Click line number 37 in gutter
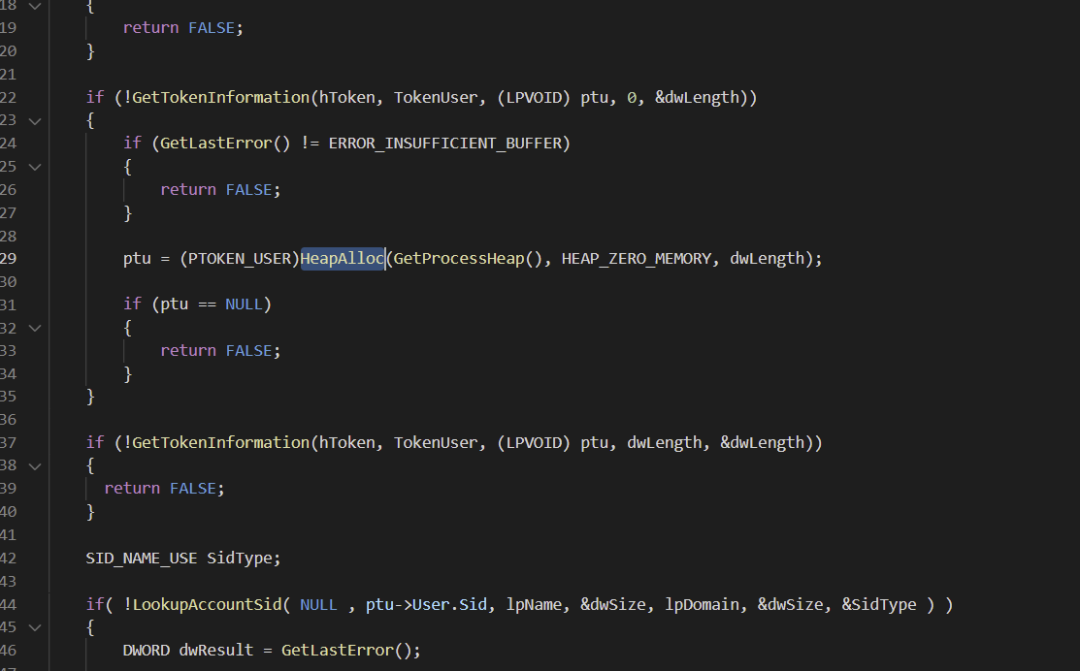The image size is (1080, 671). [x=8, y=442]
